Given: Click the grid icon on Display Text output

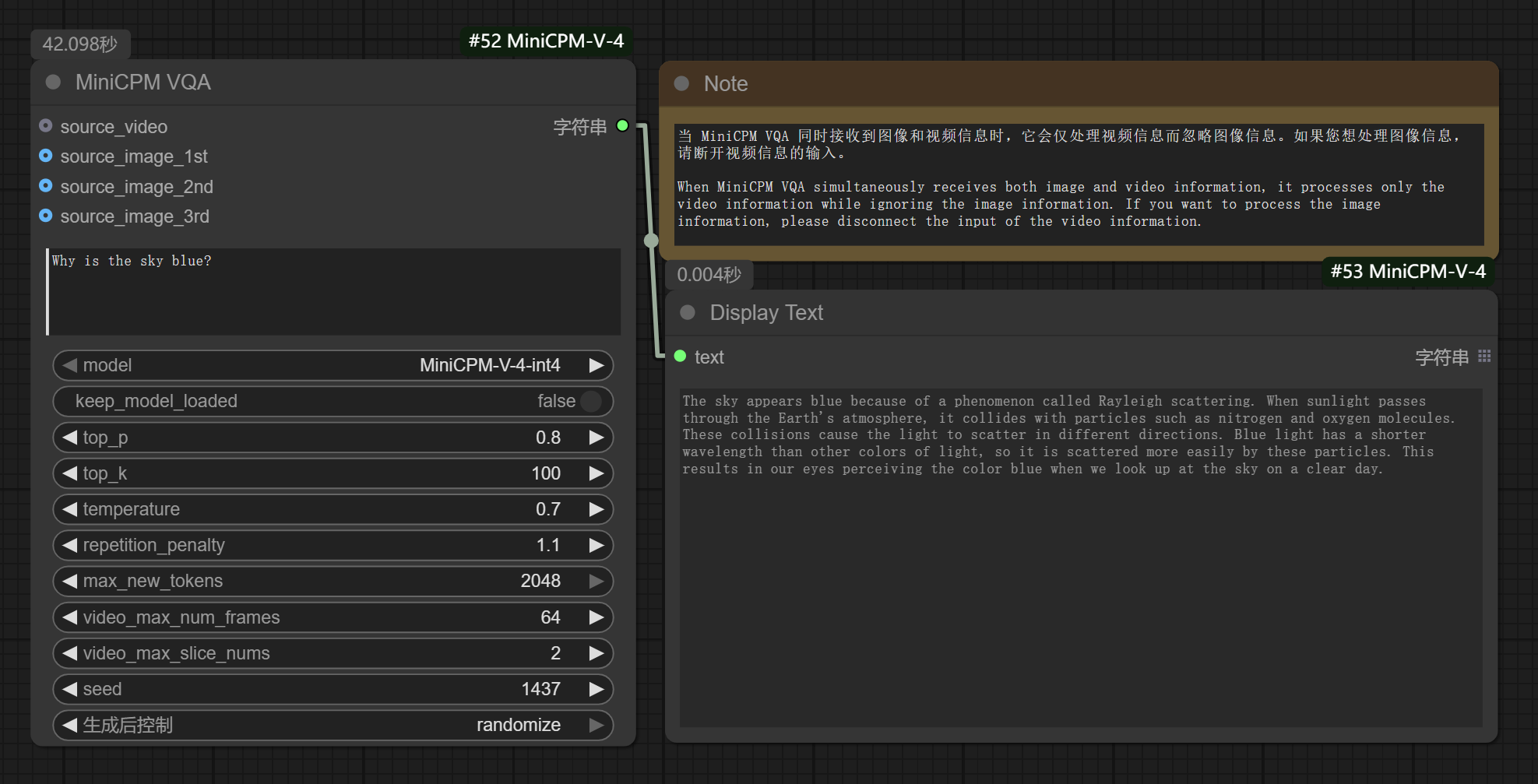Looking at the screenshot, I should (x=1484, y=356).
